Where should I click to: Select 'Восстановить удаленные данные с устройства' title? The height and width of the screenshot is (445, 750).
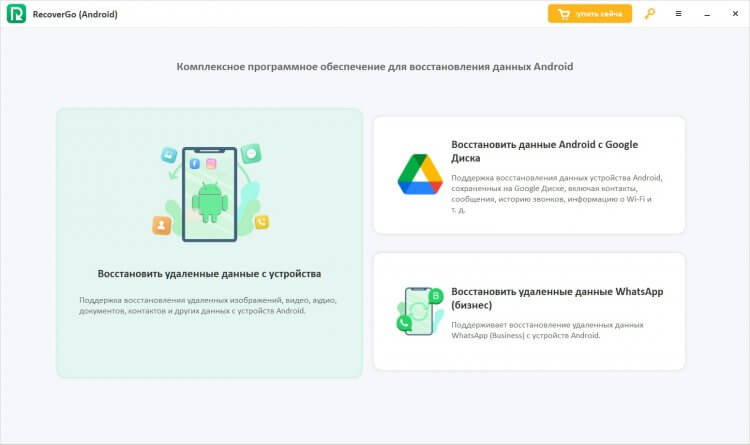(x=210, y=274)
